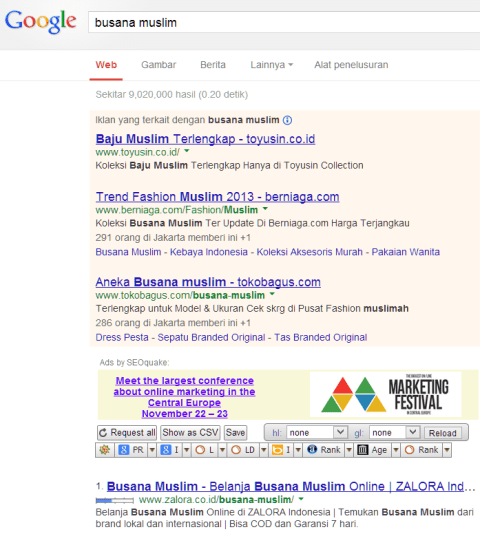Expand the L parameter dropdown arrow
The width and height of the screenshot is (480, 534).
222,450
